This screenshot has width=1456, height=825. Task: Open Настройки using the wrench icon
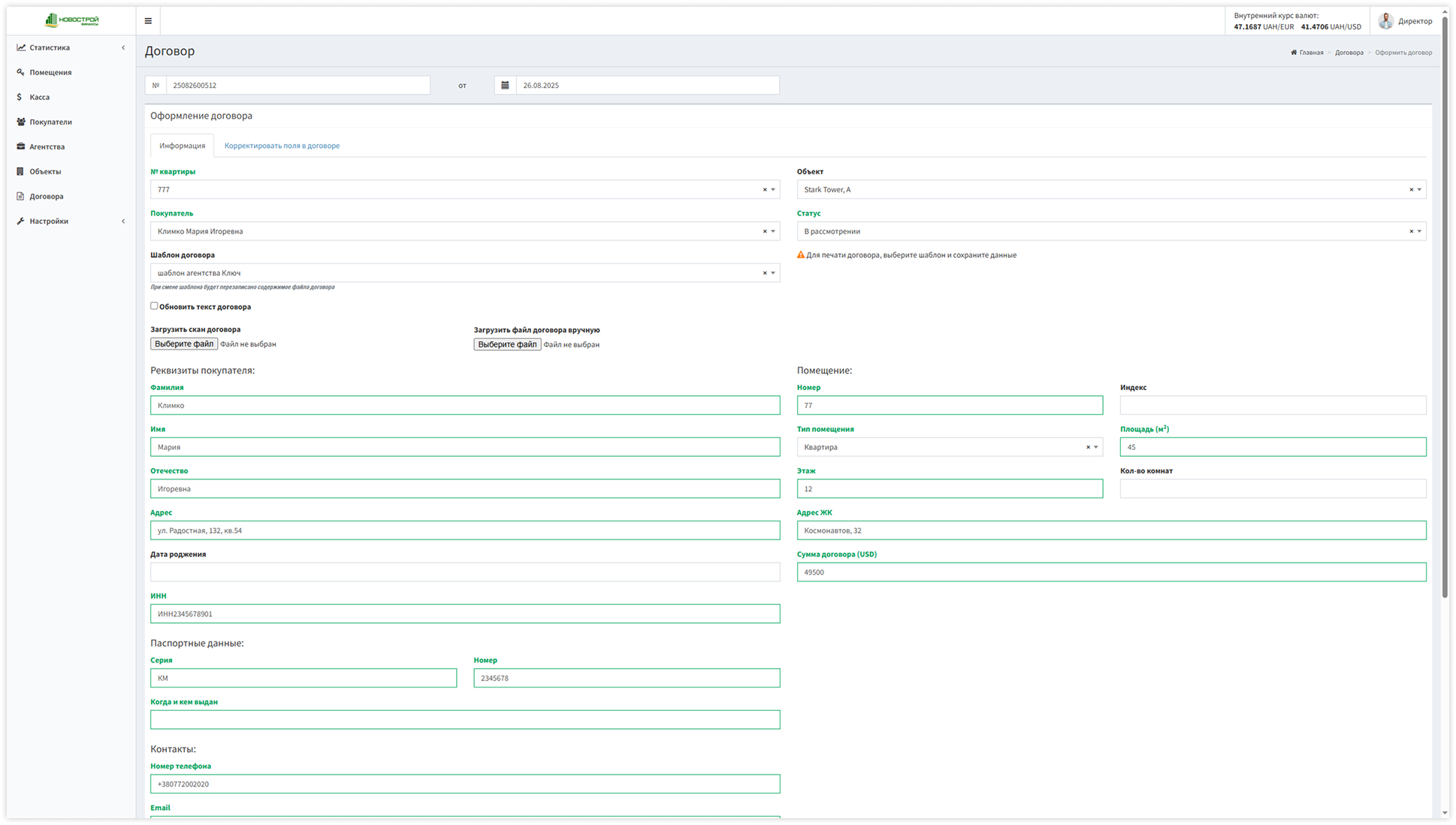click(20, 220)
